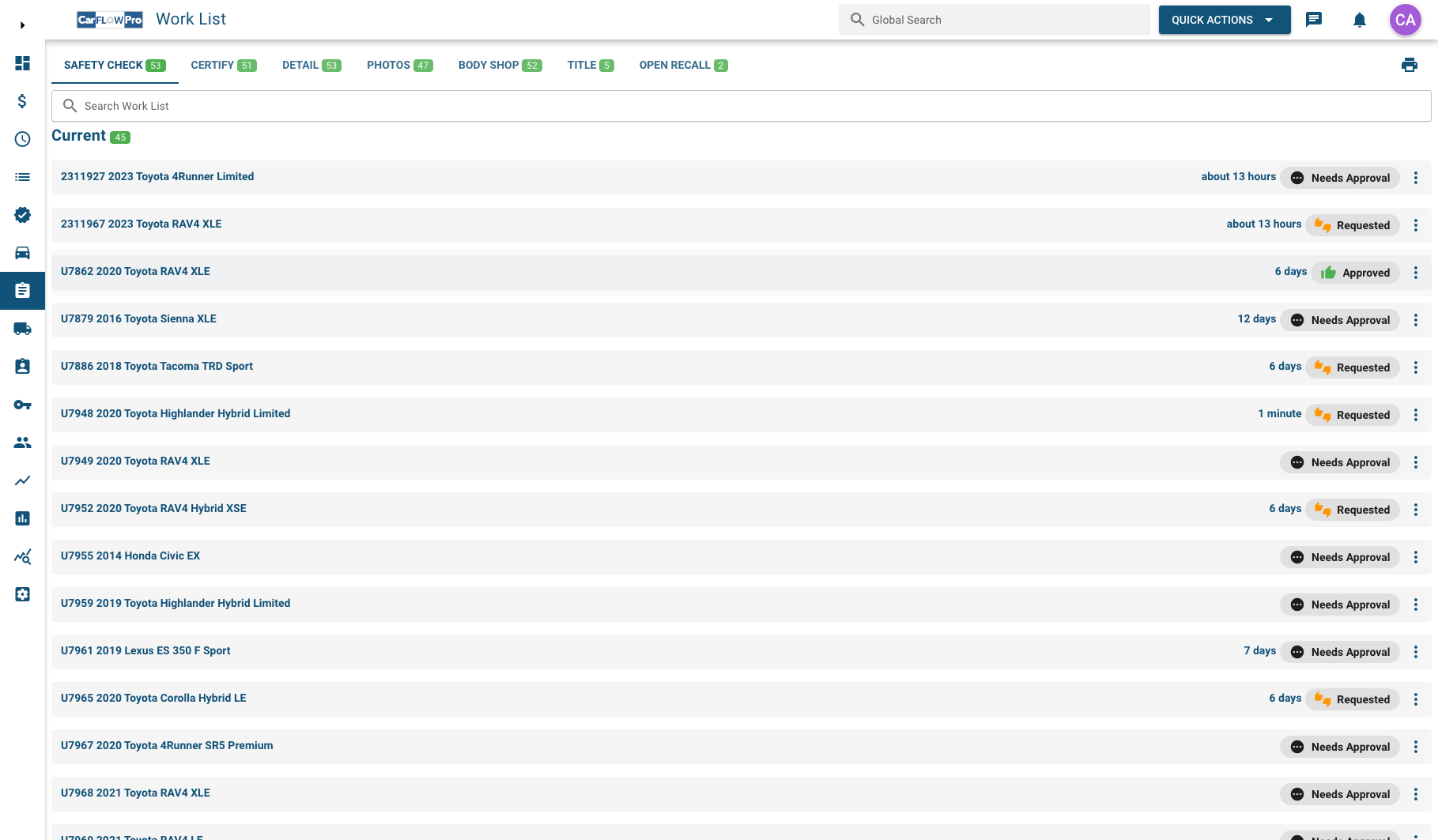Open the settings gear in the sidebar
Image resolution: width=1438 pixels, height=840 pixels.
(22, 594)
